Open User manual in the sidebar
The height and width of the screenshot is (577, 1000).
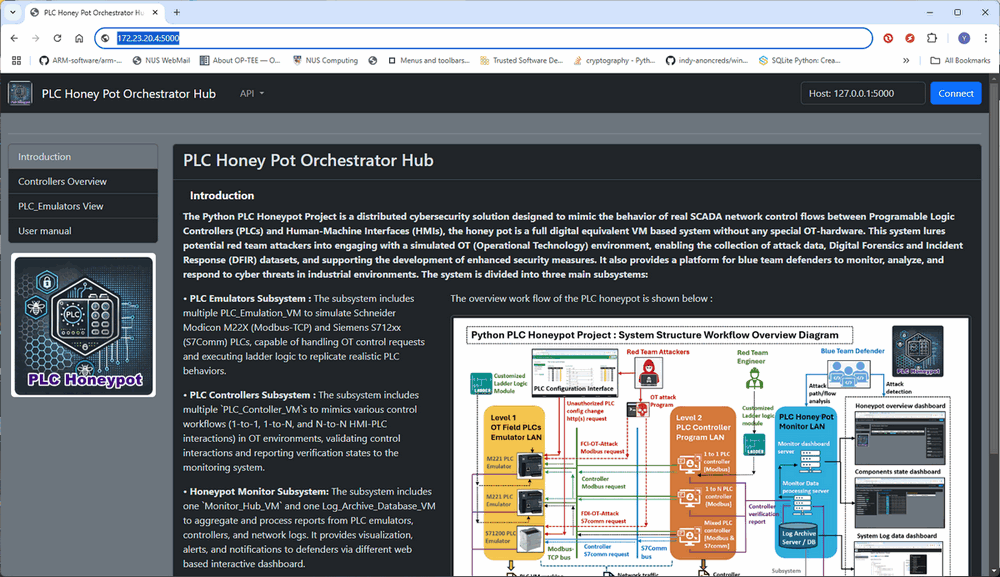pyautogui.click(x=83, y=231)
